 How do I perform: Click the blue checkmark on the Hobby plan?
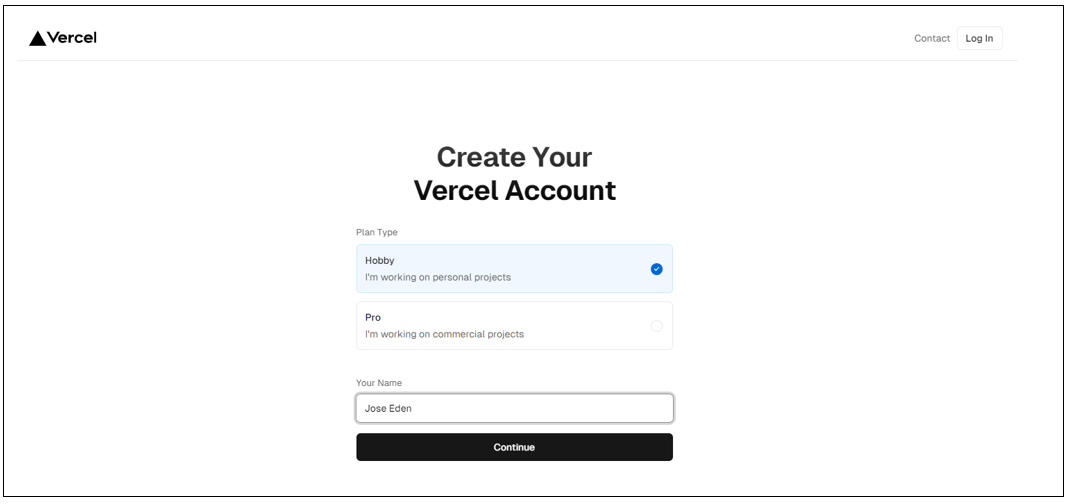pyautogui.click(x=656, y=269)
